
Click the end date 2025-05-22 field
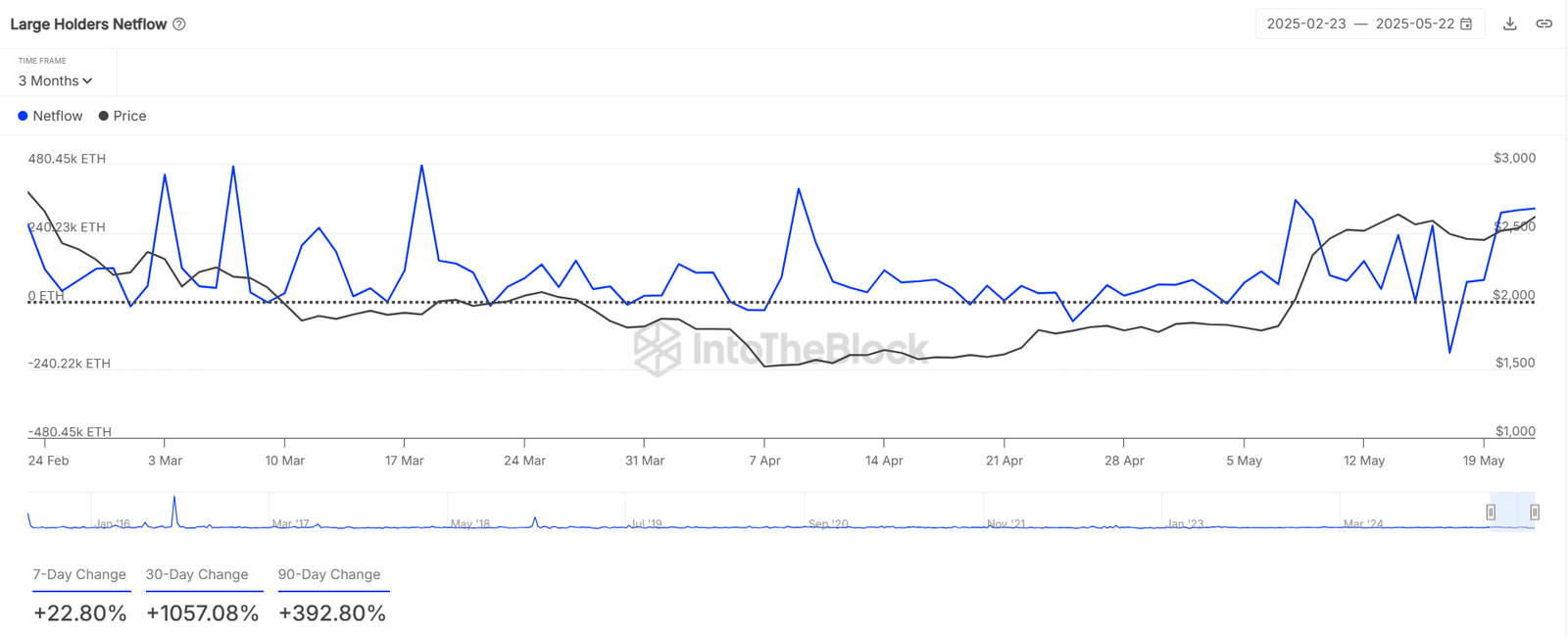1415,24
